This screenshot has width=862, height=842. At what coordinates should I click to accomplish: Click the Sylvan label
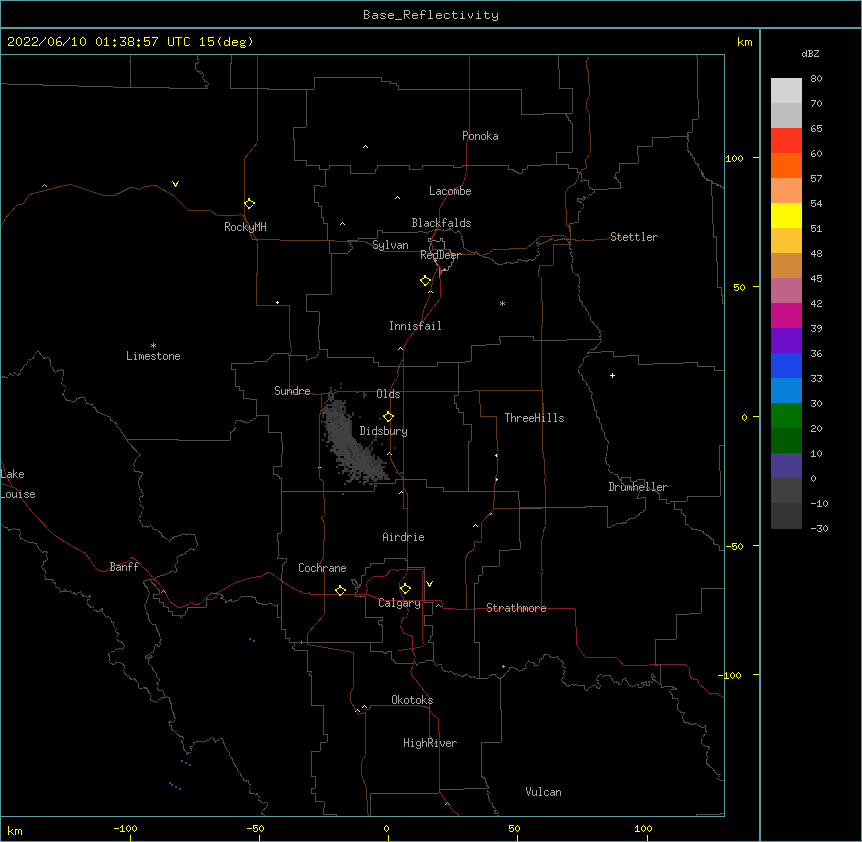[390, 245]
